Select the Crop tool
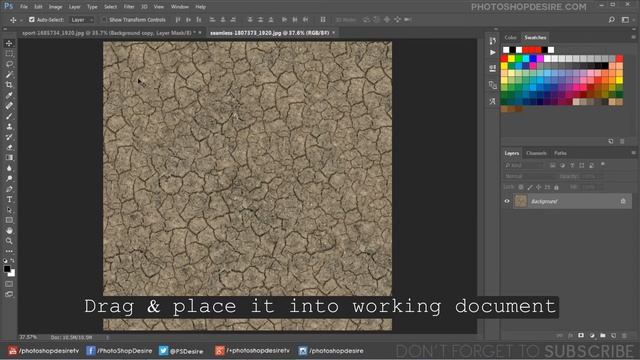This screenshot has height=360, width=640. click(x=9, y=85)
